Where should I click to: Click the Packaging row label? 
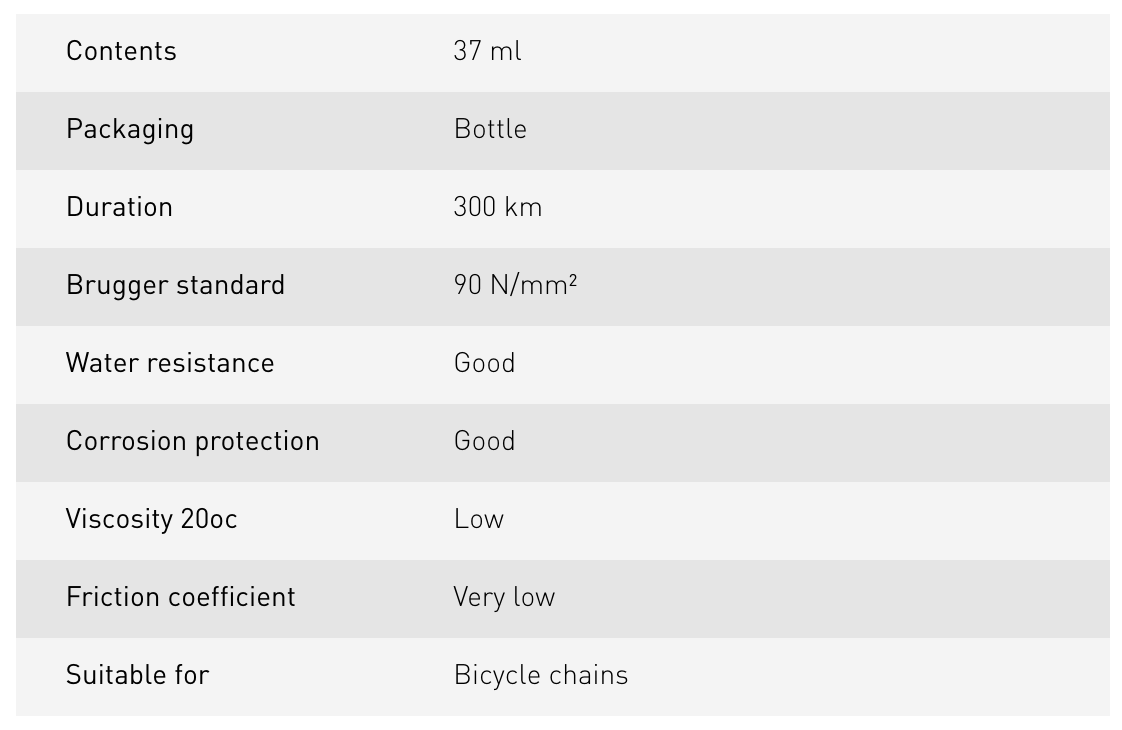[x=130, y=129]
